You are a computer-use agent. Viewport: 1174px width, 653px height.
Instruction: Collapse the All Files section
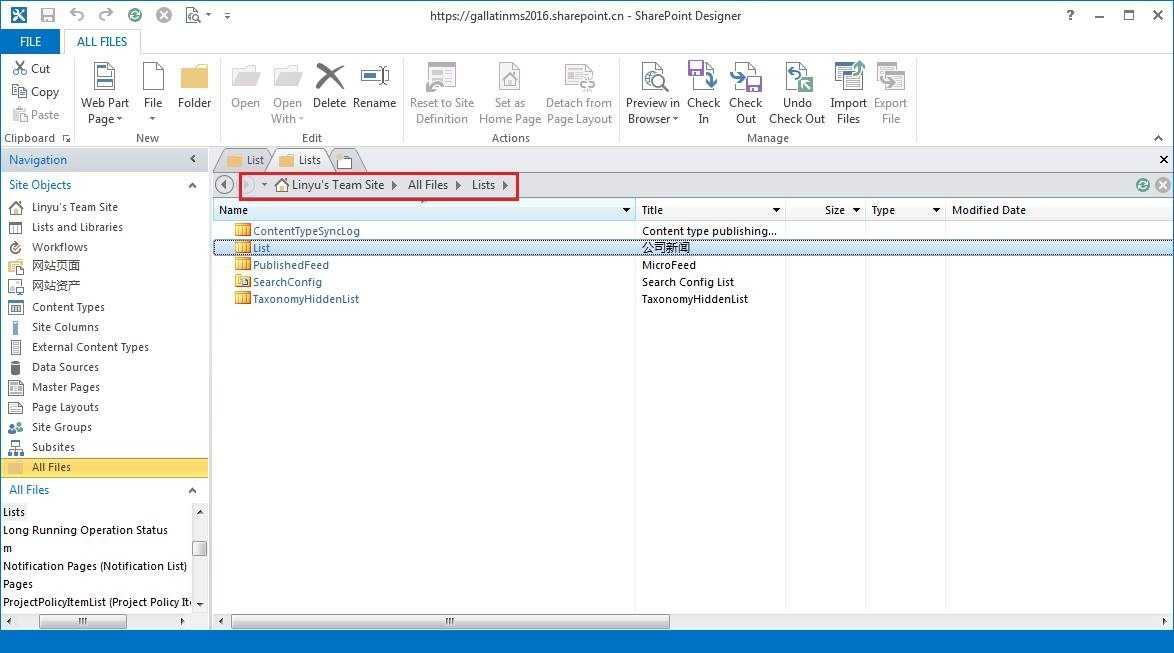[x=192, y=490]
